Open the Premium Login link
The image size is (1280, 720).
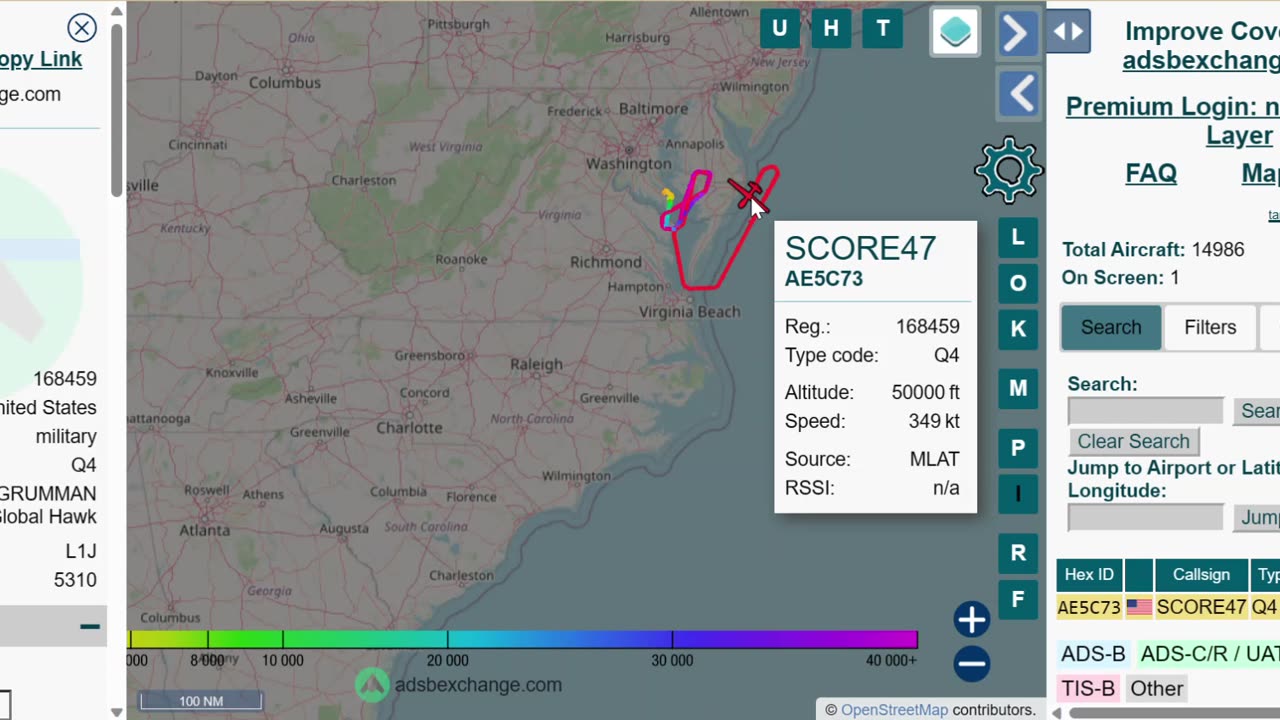pos(1172,120)
